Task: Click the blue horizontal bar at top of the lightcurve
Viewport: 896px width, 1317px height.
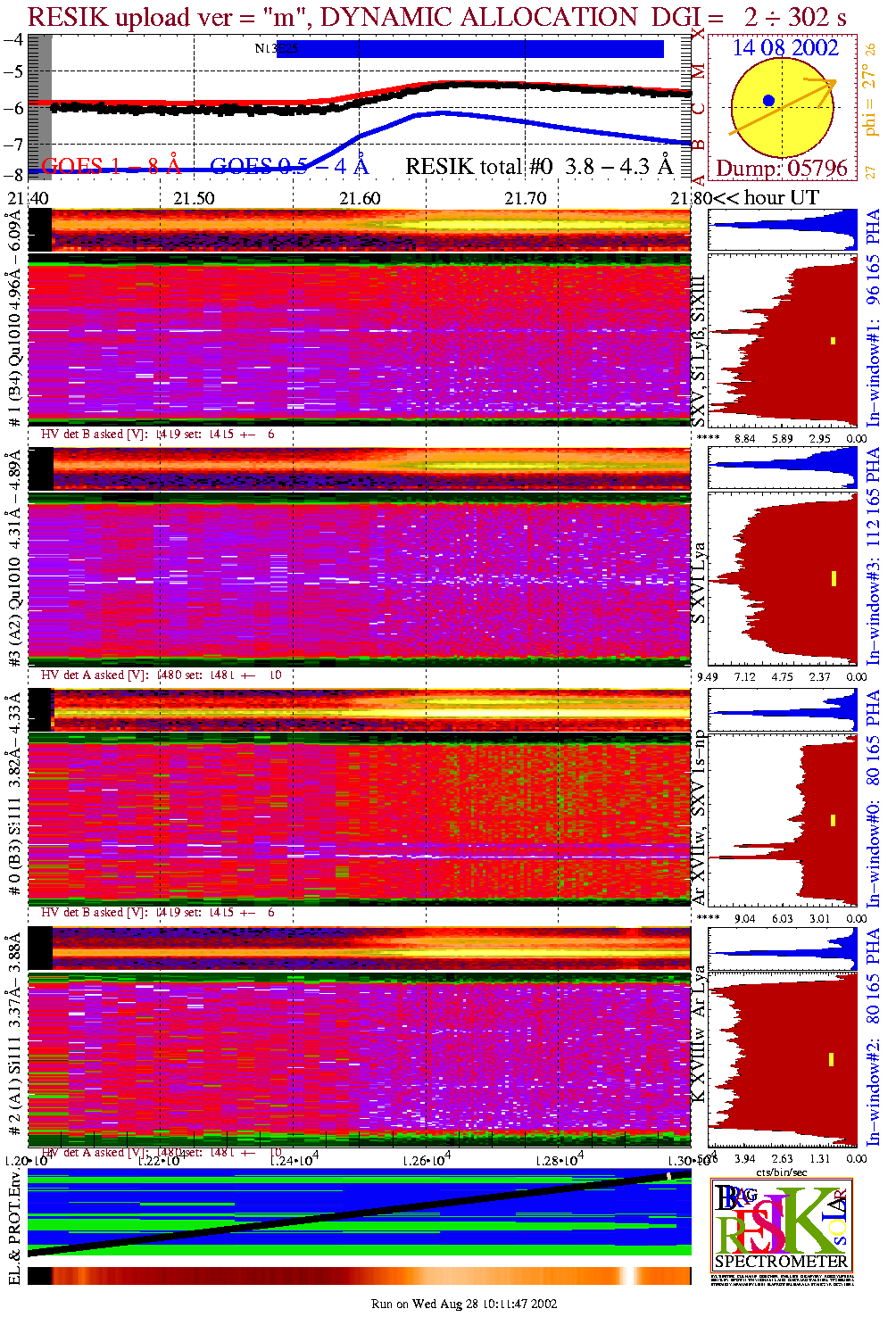Action: 471,49
